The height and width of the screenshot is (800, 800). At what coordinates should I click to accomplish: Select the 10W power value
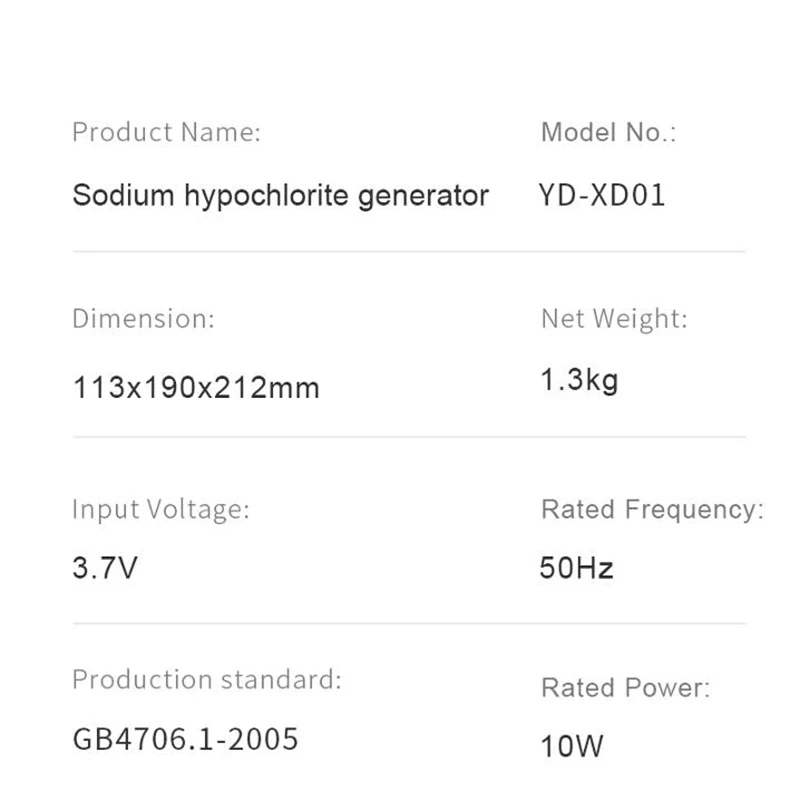click(x=572, y=746)
